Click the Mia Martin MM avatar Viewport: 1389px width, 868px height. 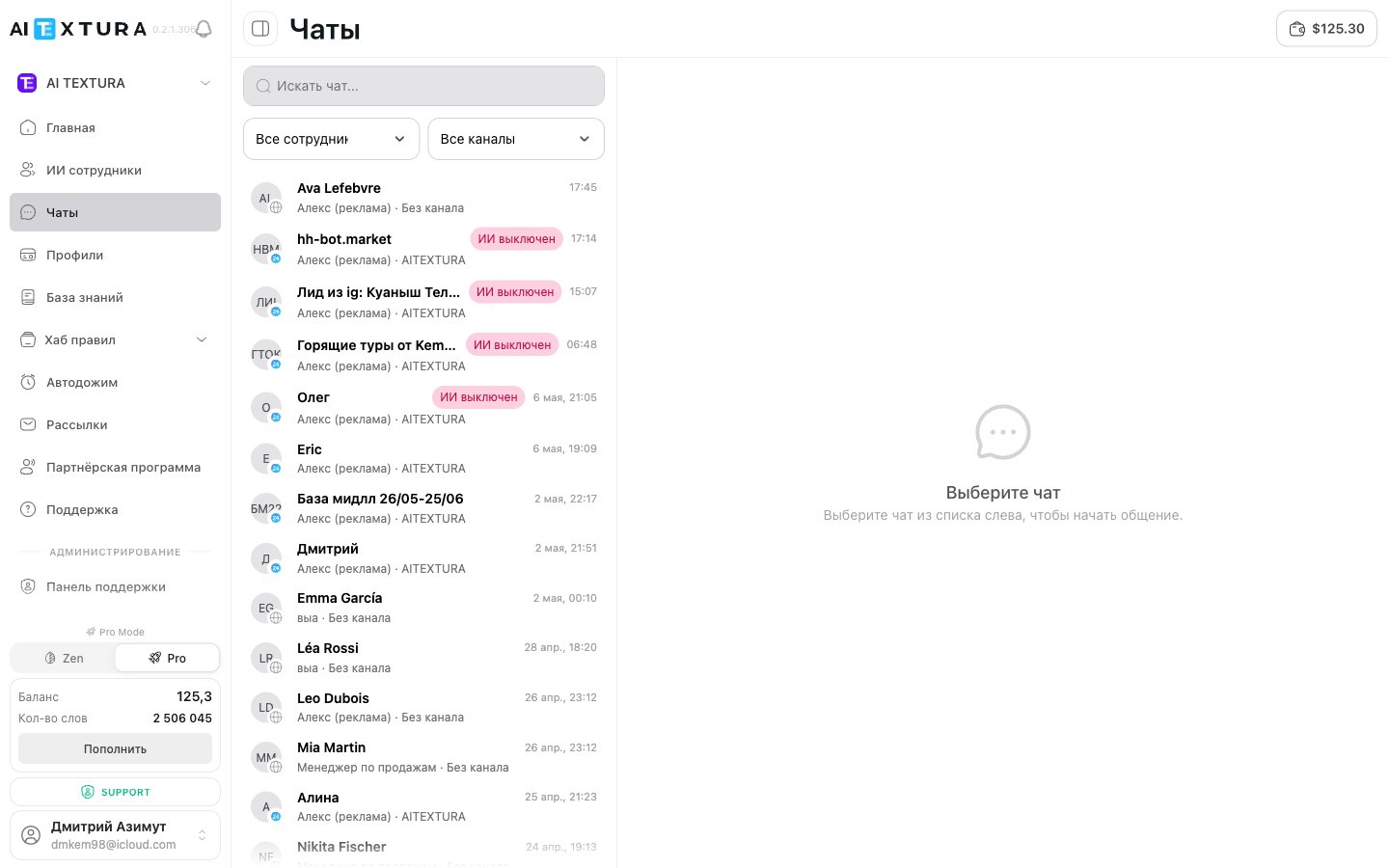266,757
